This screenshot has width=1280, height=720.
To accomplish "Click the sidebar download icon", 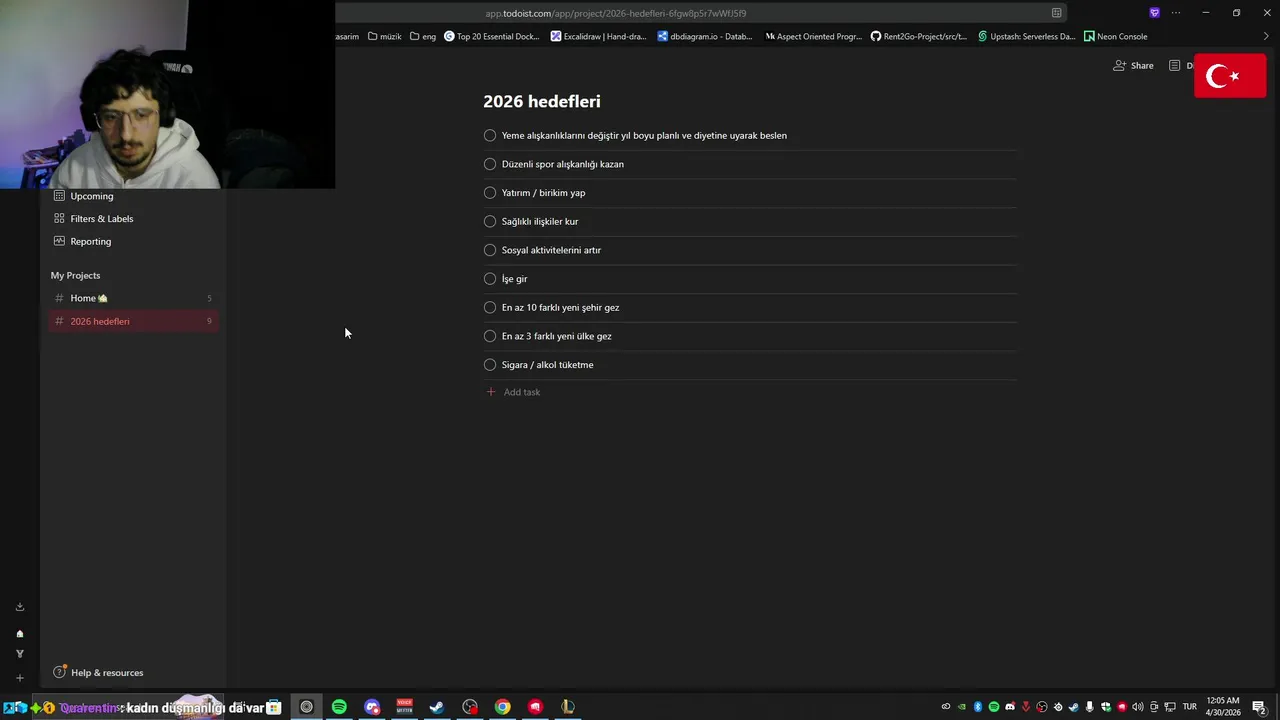I will point(19,607).
